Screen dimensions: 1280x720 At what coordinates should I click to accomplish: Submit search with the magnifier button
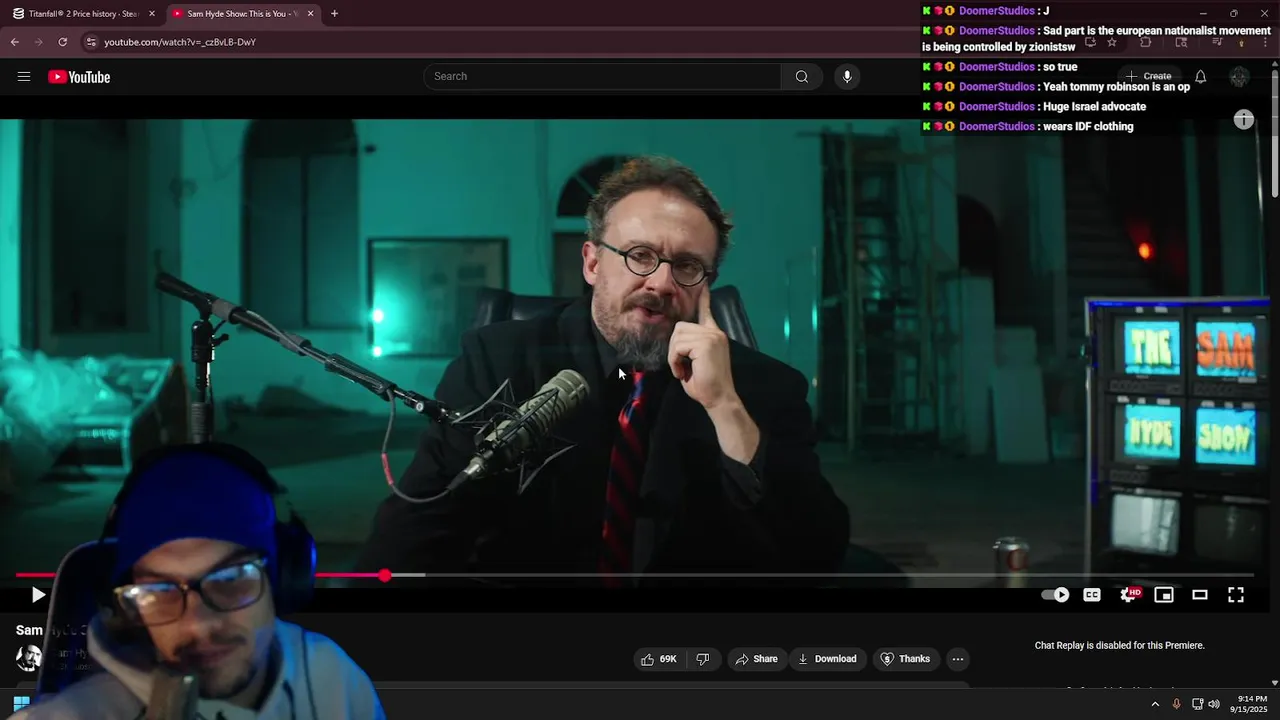[802, 77]
